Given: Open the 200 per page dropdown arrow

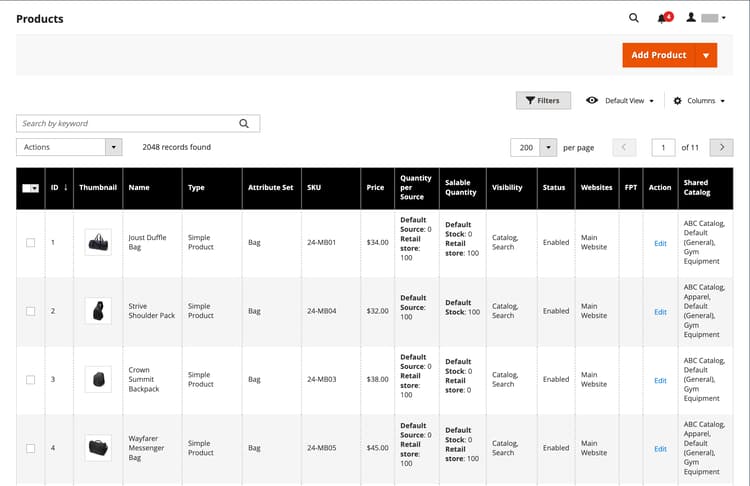Looking at the screenshot, I should [x=548, y=147].
